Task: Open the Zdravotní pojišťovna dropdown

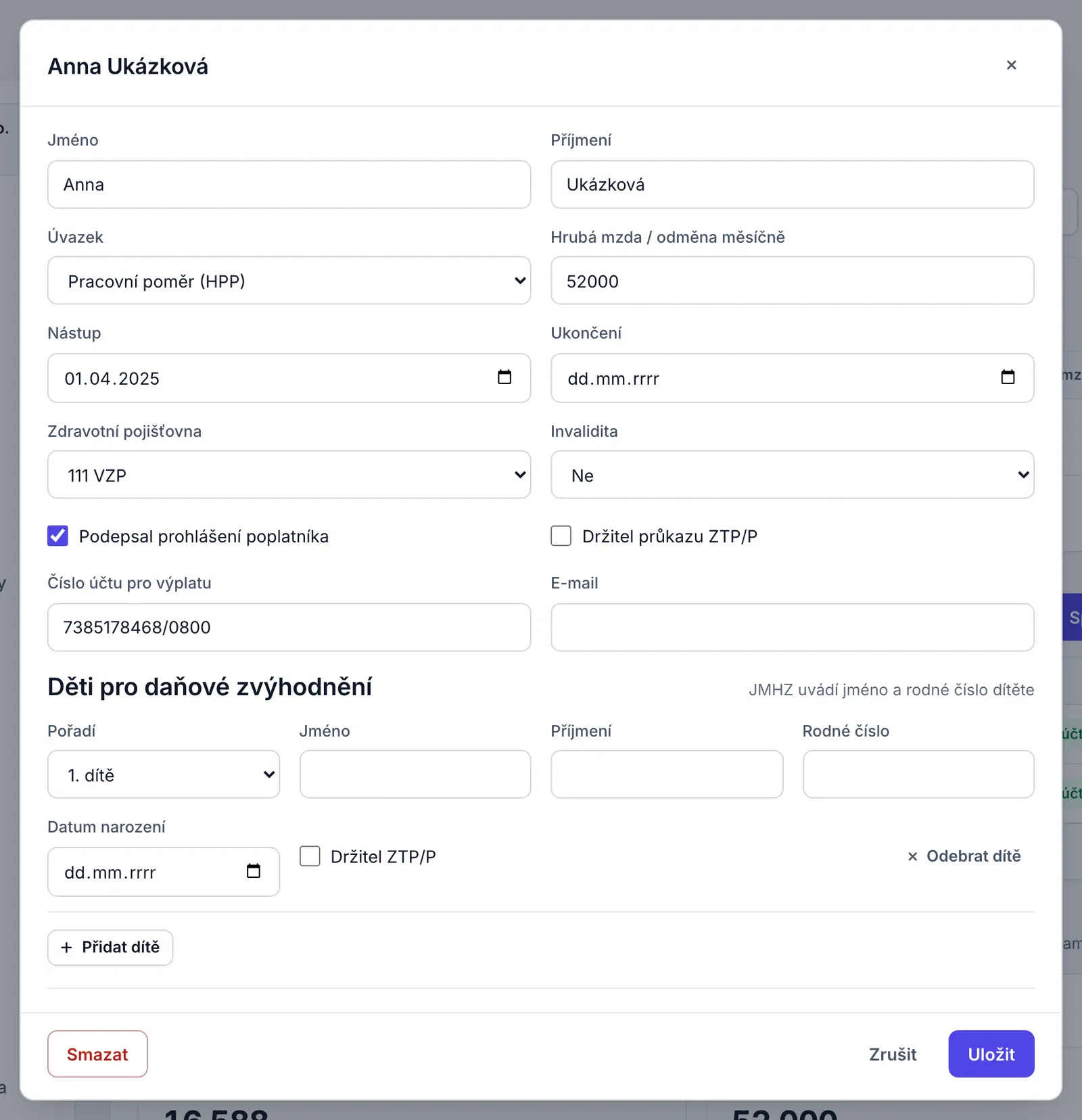Action: tap(289, 475)
